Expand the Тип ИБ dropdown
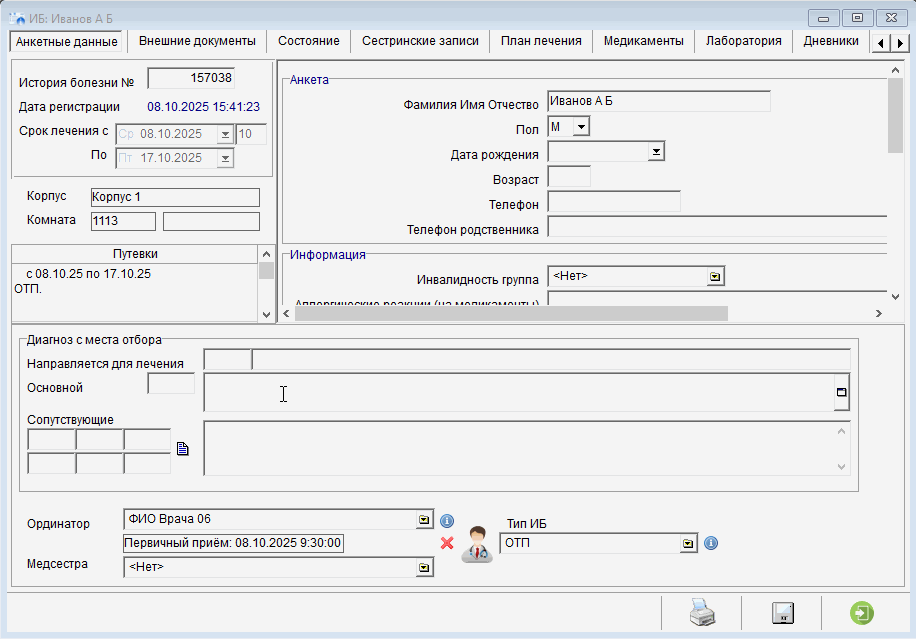 click(688, 544)
